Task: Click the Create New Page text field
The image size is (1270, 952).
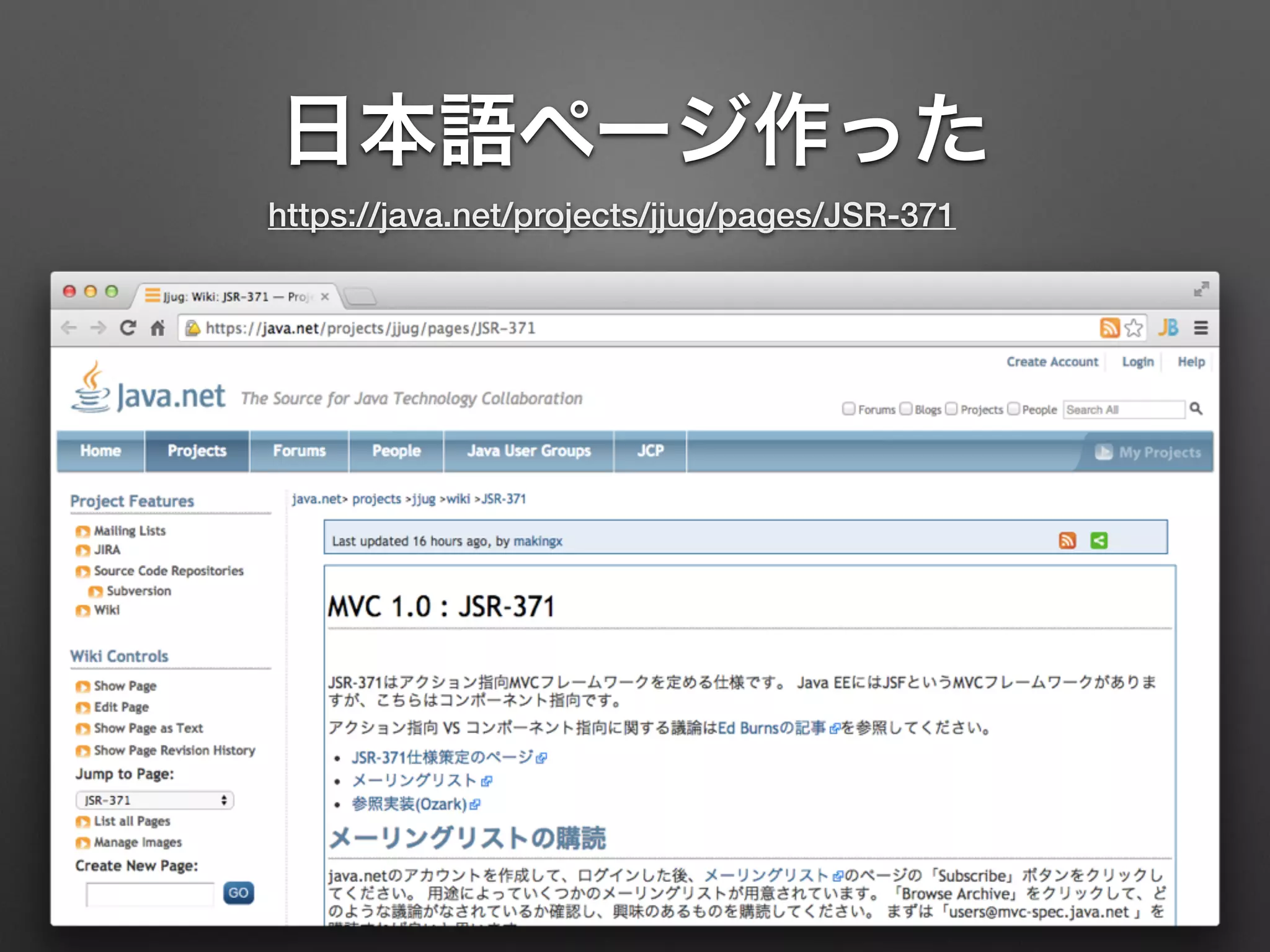Action: coord(150,894)
